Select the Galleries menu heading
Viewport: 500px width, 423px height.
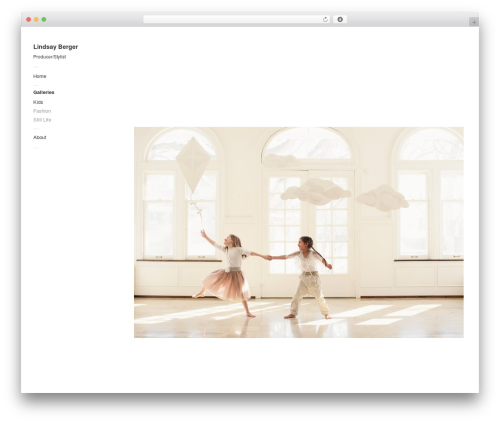point(44,92)
